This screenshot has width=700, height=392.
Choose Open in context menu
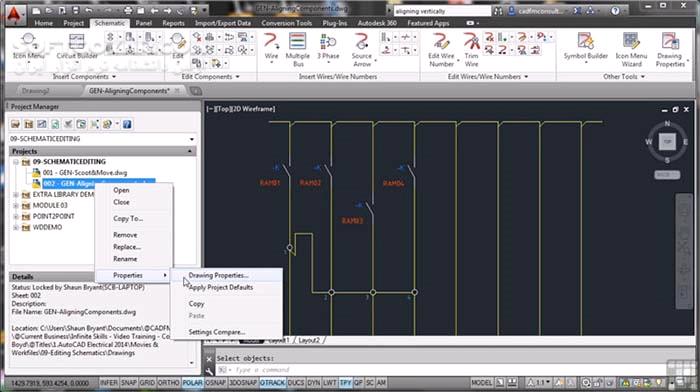tap(121, 190)
